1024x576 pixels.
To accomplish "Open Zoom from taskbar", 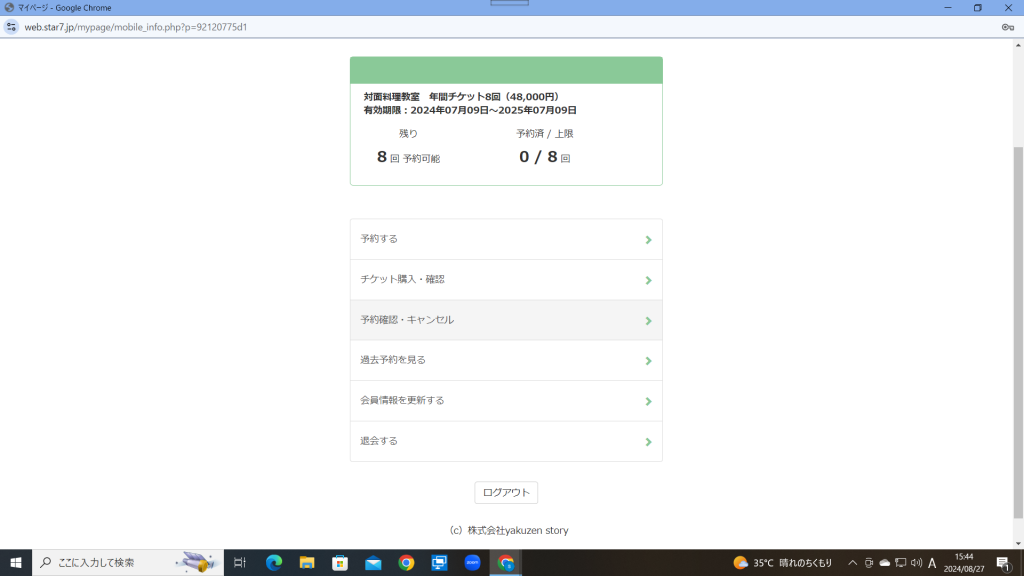I will pos(472,562).
